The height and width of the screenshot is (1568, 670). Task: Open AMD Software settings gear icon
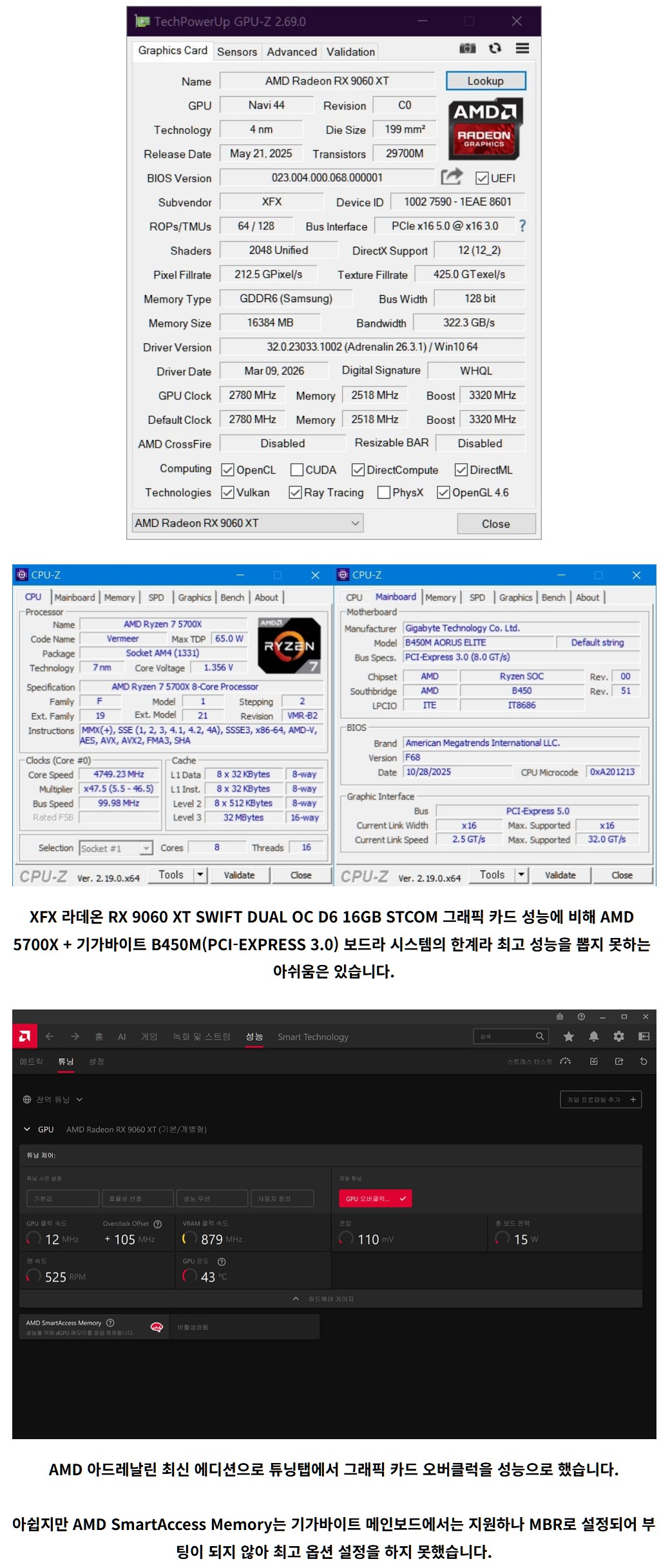click(618, 1036)
